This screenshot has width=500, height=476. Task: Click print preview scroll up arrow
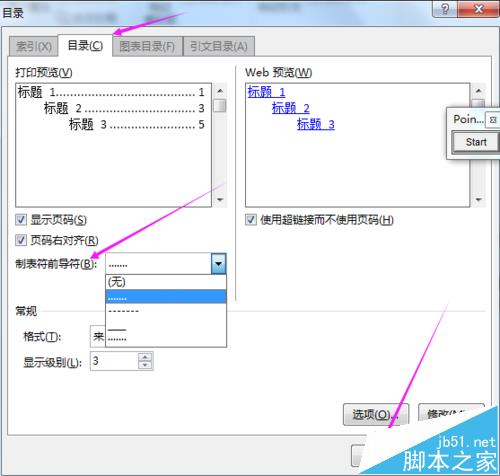[x=220, y=91]
